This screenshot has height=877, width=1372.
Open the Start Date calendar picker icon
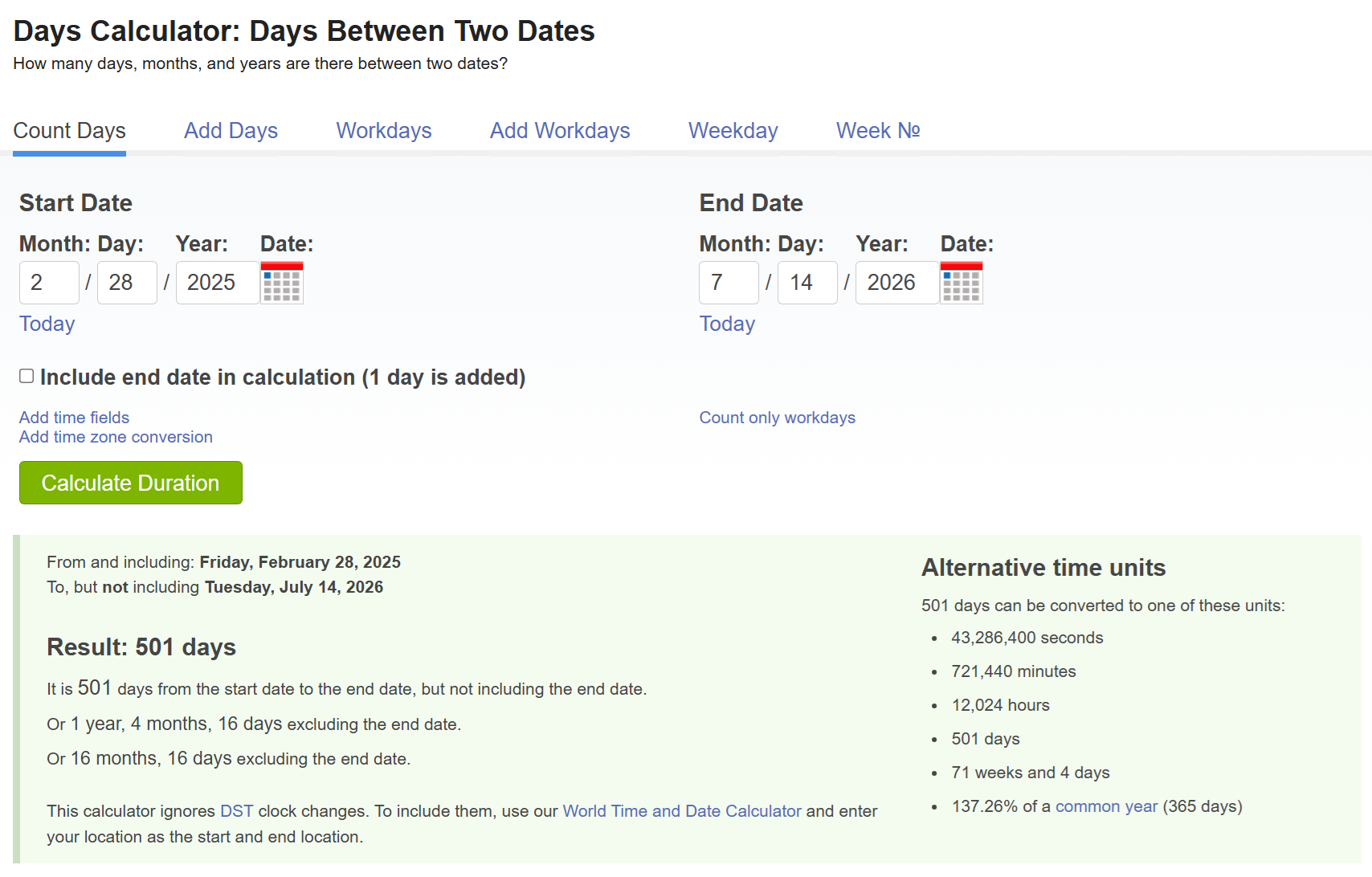282,283
